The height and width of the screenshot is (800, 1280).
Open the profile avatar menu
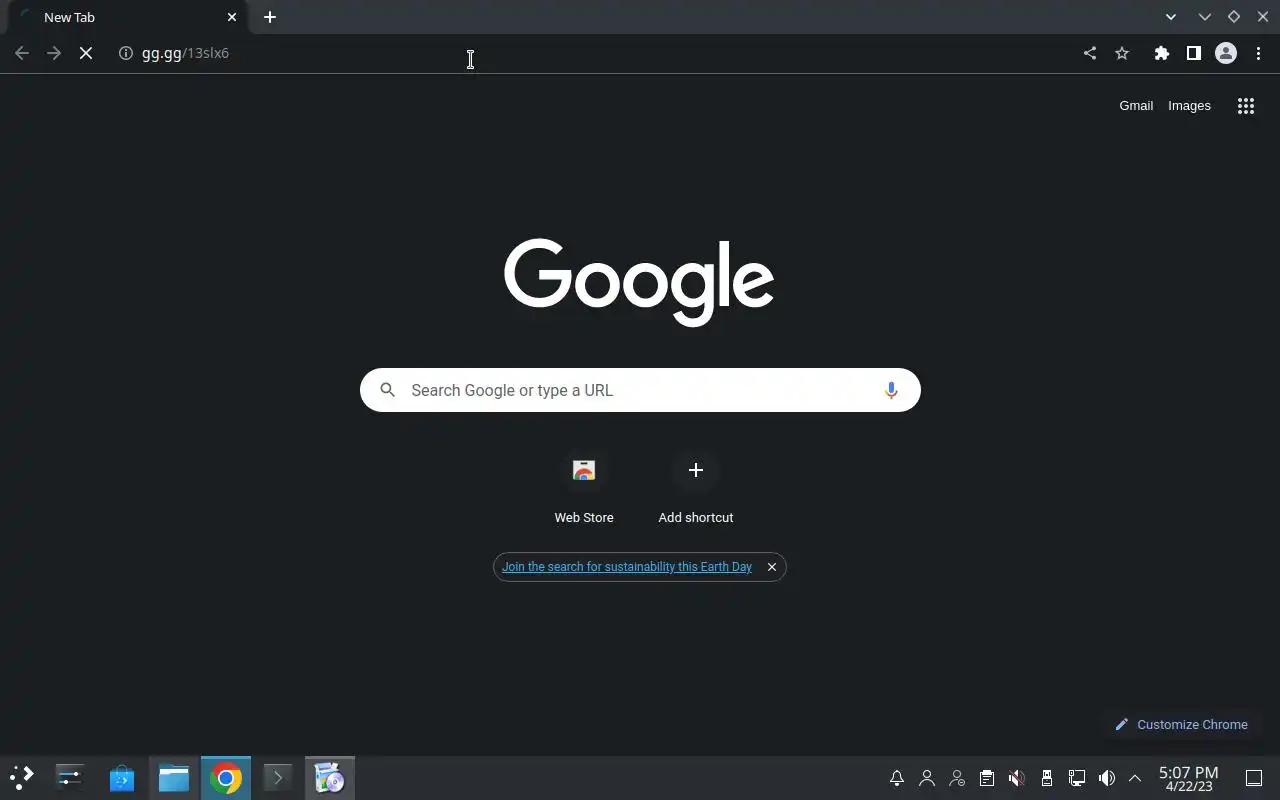coord(1226,53)
